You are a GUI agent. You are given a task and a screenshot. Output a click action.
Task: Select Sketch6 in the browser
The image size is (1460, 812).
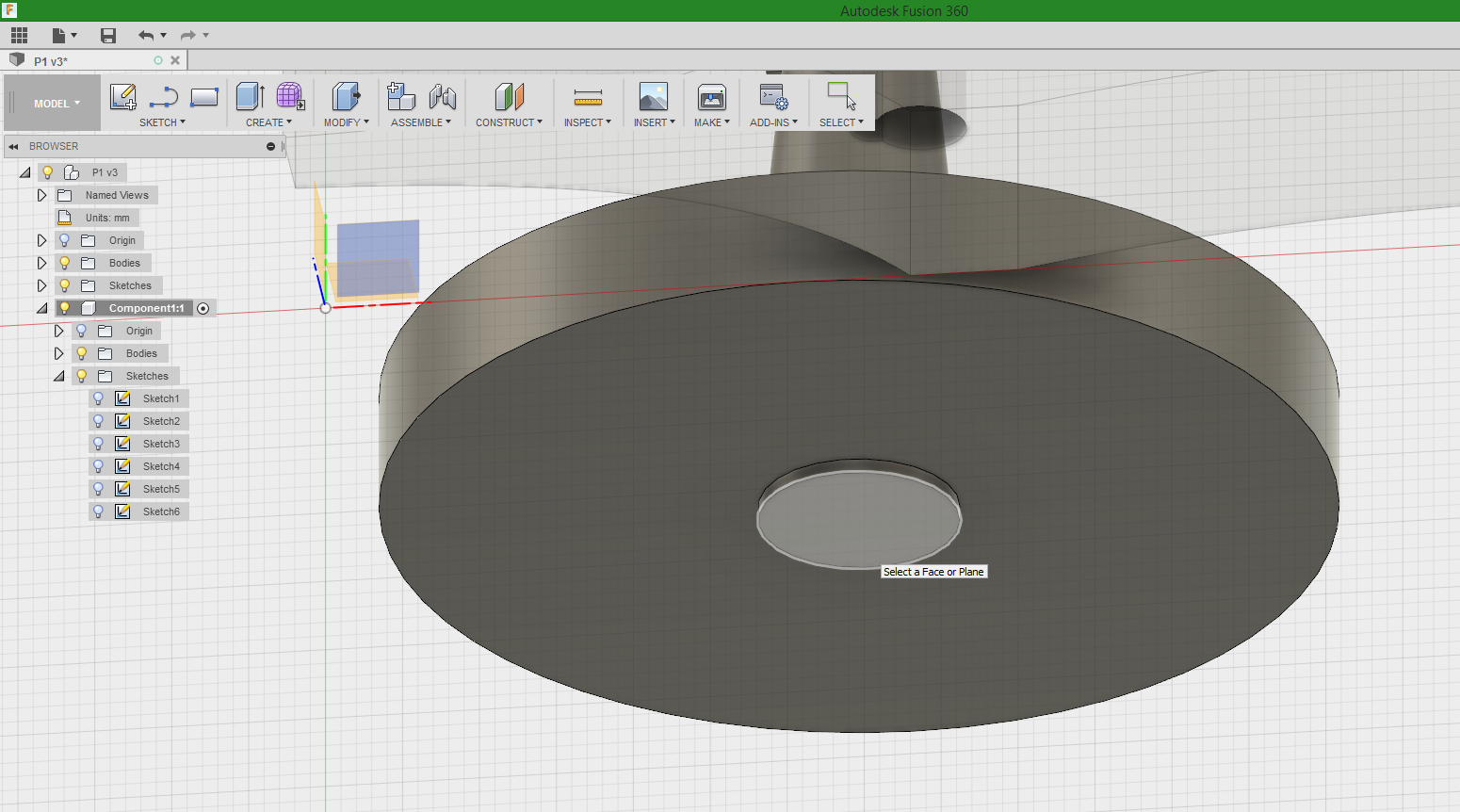click(161, 512)
